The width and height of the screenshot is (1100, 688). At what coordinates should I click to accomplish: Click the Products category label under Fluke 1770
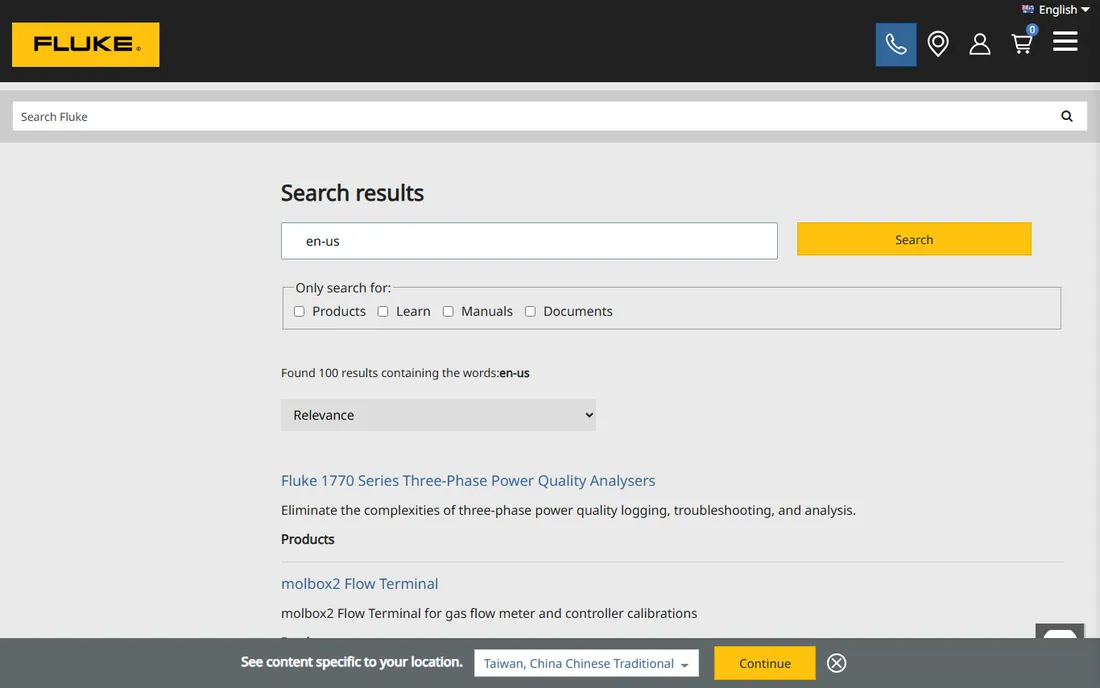pyautogui.click(x=308, y=539)
